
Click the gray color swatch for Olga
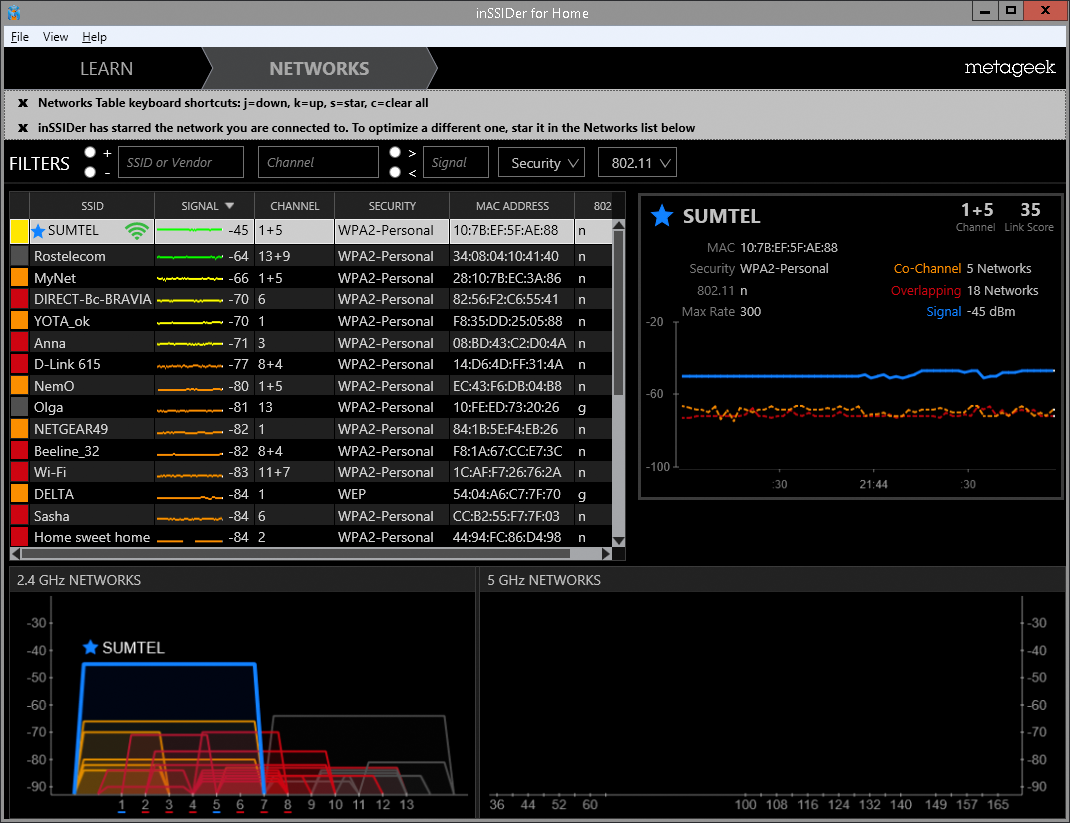(20, 407)
